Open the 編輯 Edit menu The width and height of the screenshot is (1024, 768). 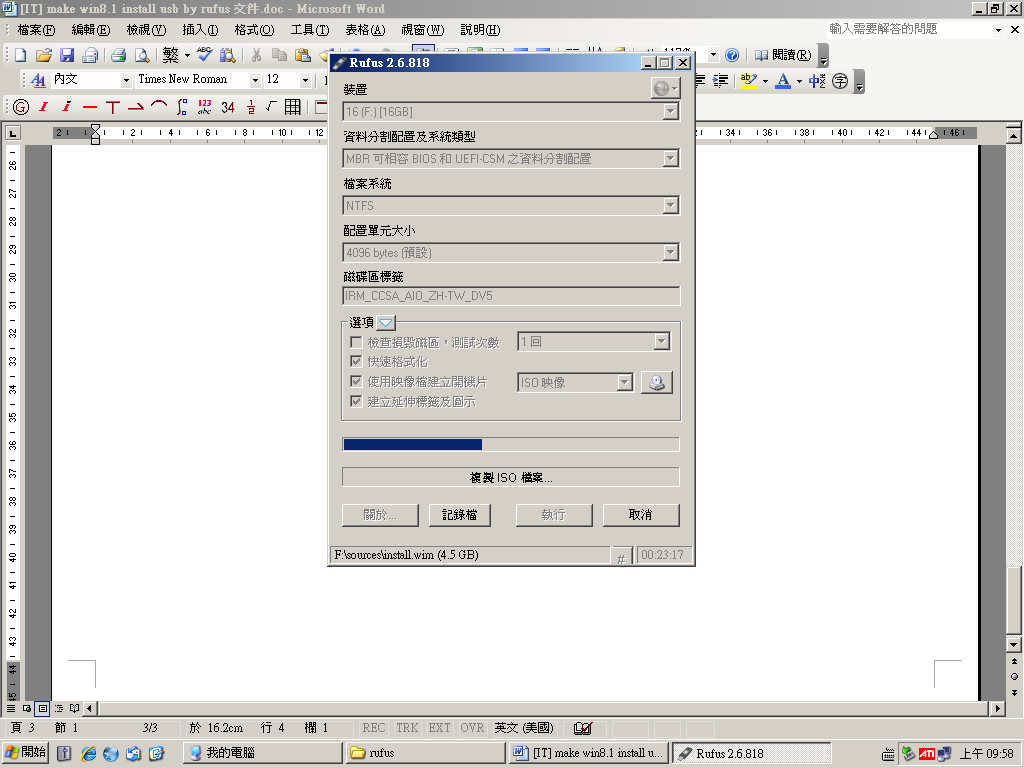(91, 30)
